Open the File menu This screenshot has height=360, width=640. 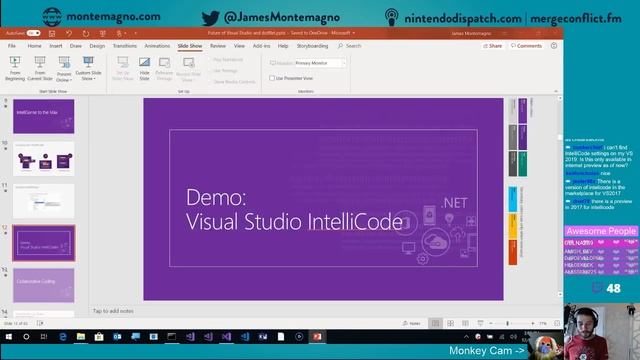pos(12,46)
